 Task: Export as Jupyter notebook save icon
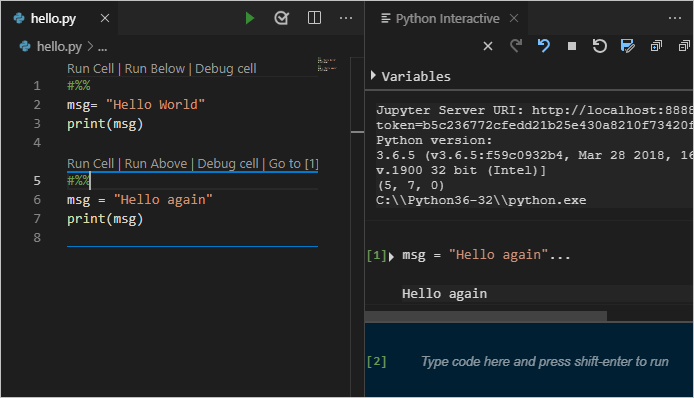[628, 46]
